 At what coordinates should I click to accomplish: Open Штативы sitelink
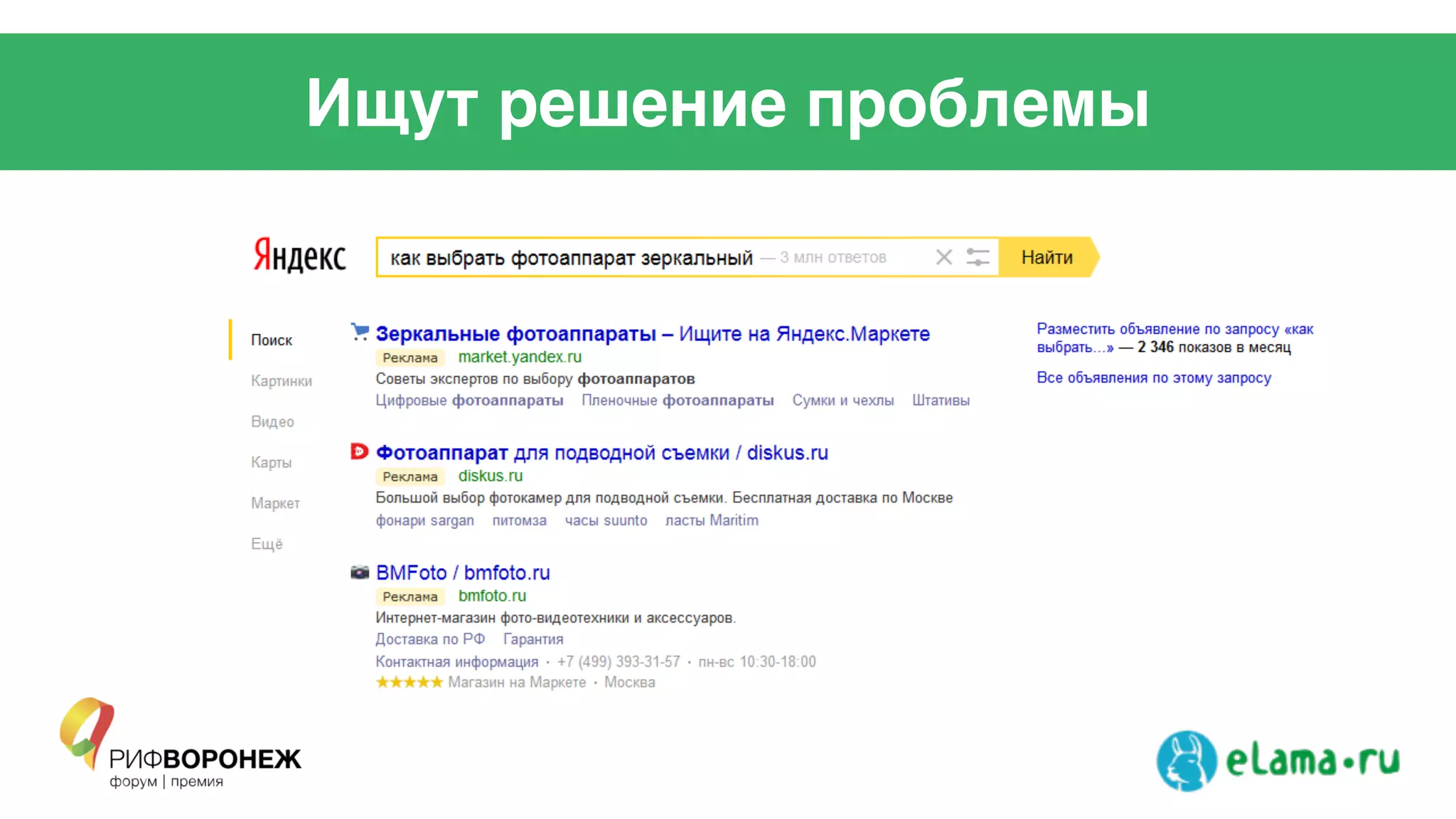point(941,400)
